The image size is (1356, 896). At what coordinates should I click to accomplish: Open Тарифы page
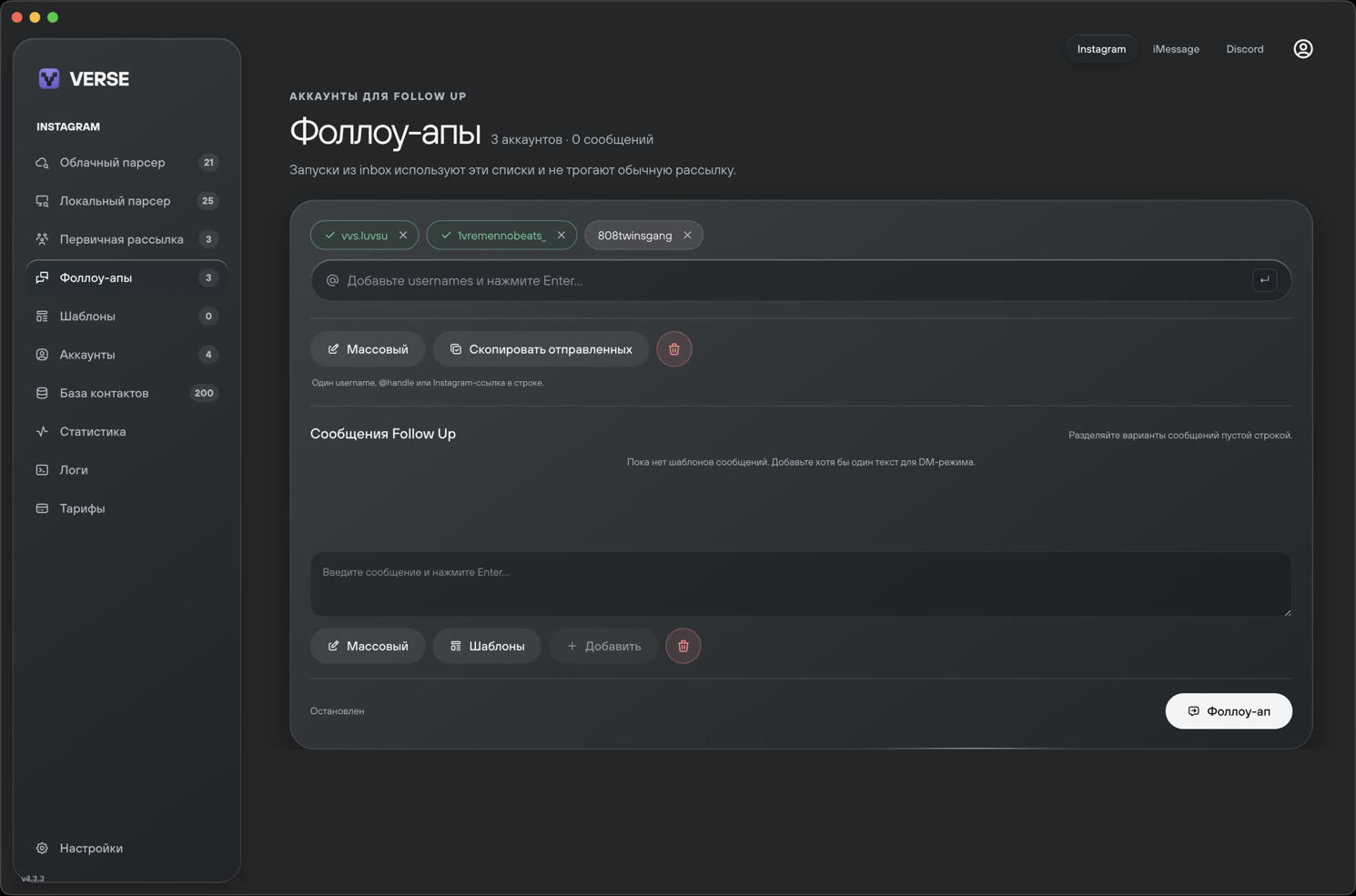click(126, 508)
